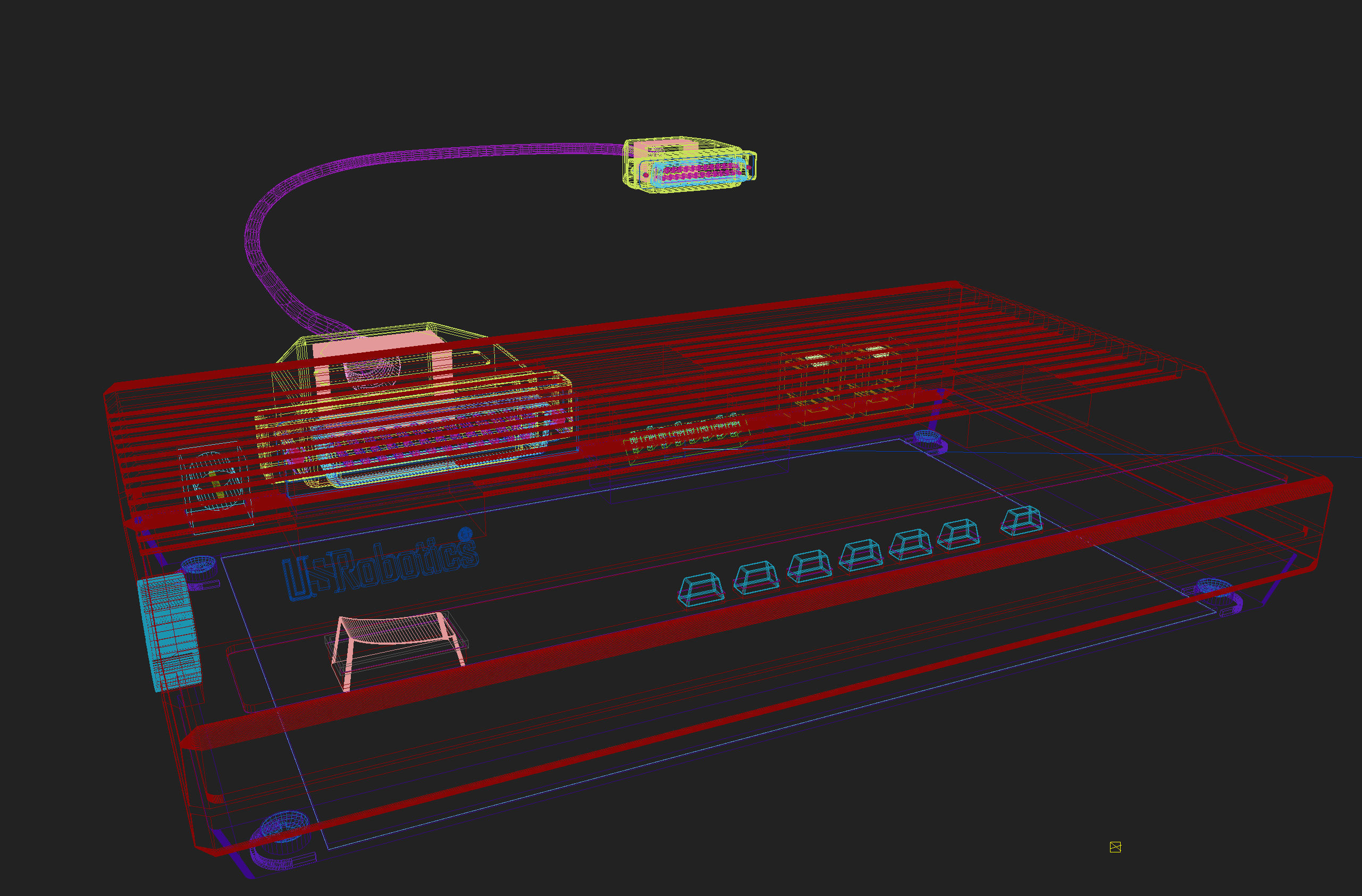Select the small yellow helper icon
Screen dimensions: 1362x896
tap(1115, 847)
